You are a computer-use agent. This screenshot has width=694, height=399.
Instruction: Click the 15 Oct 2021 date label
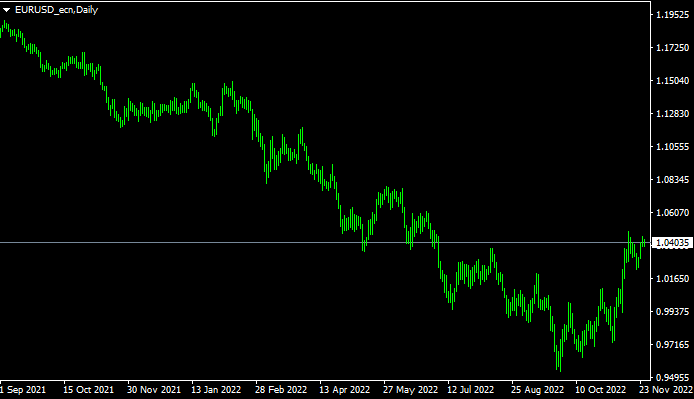click(89, 390)
